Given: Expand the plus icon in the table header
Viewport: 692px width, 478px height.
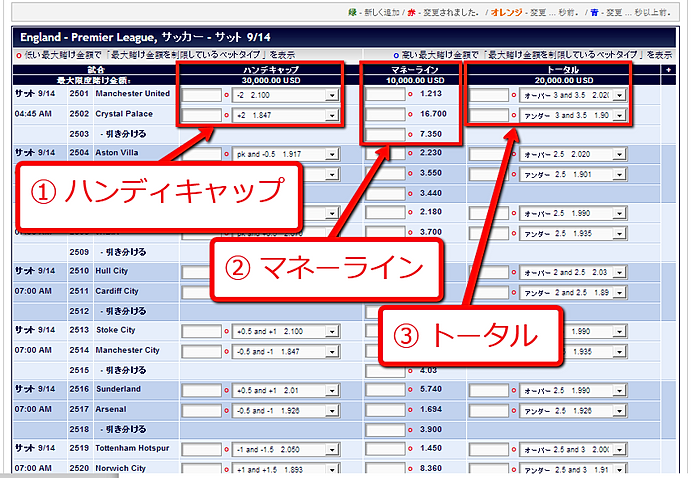Looking at the screenshot, I should pyautogui.click(x=669, y=70).
